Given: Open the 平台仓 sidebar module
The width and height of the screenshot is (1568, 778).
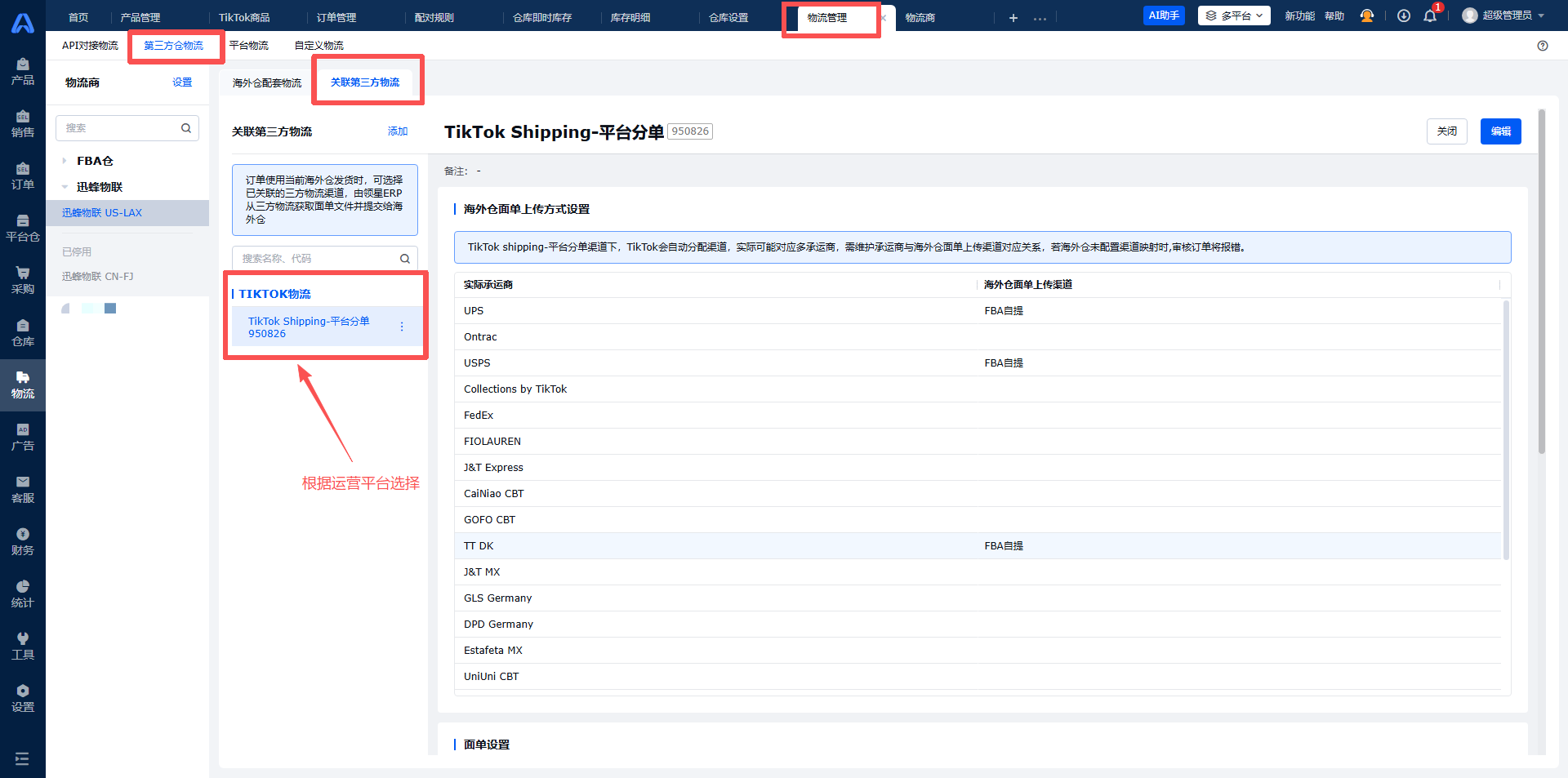Looking at the screenshot, I should pyautogui.click(x=23, y=229).
